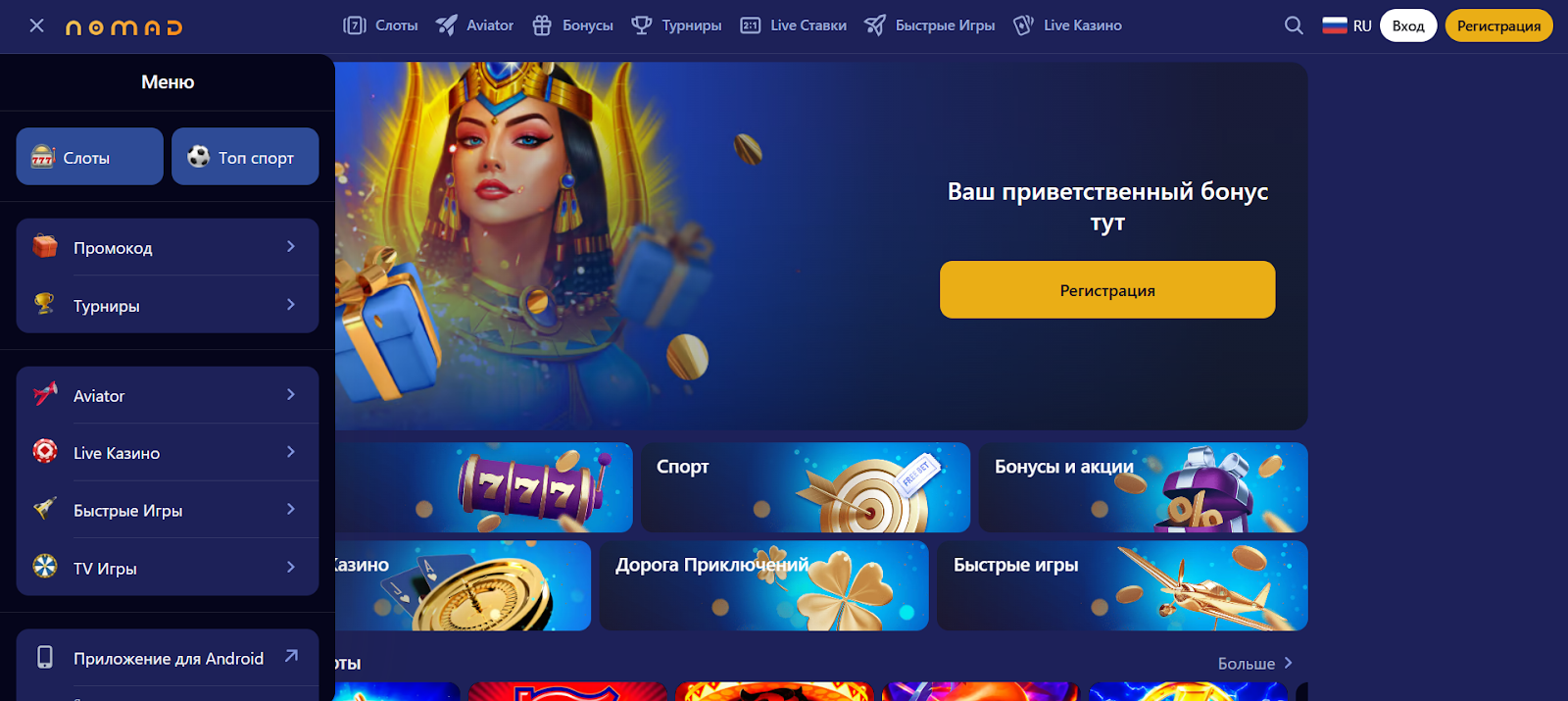Select Live Ставки in top navigation

point(794,25)
